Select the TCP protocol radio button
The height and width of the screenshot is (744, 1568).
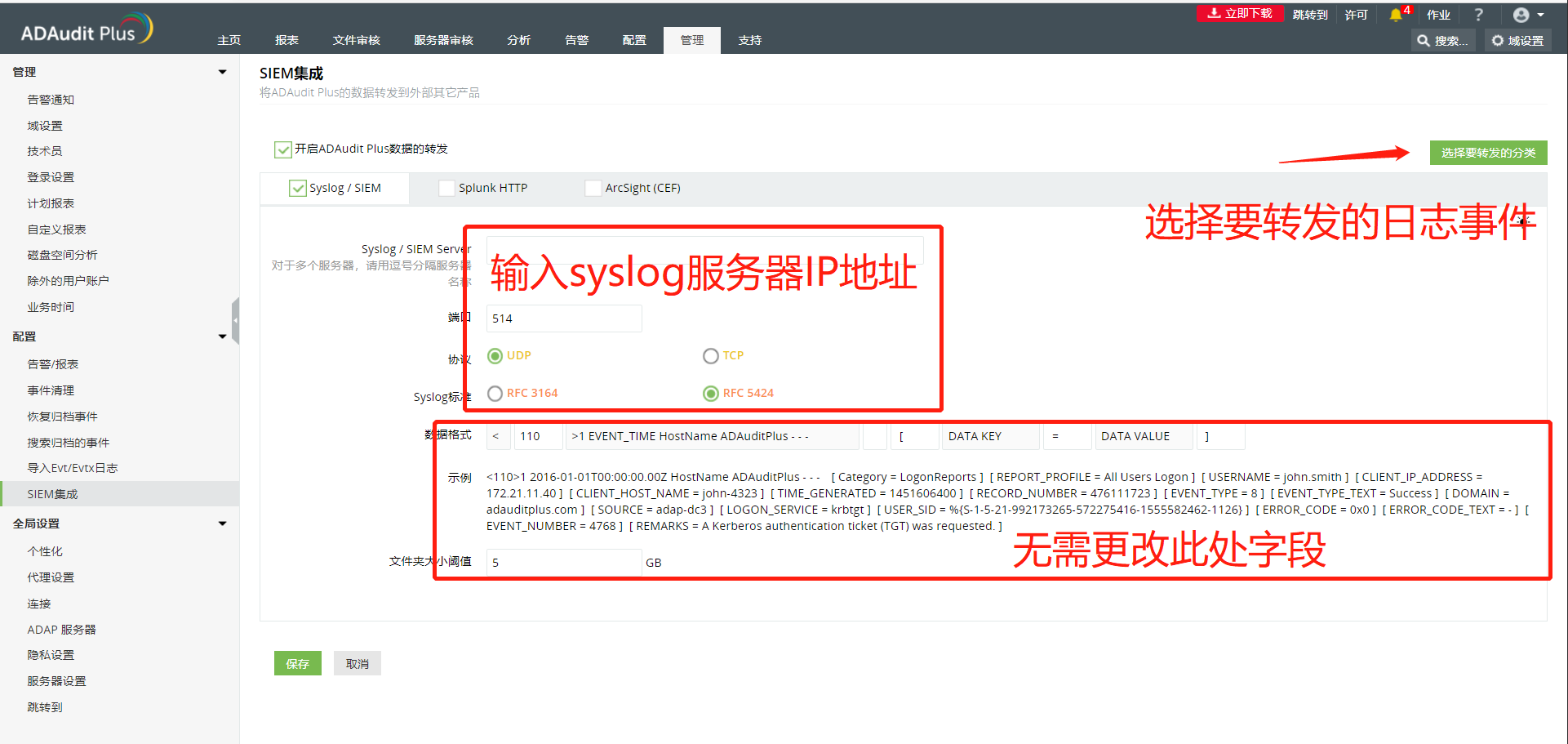coord(710,356)
